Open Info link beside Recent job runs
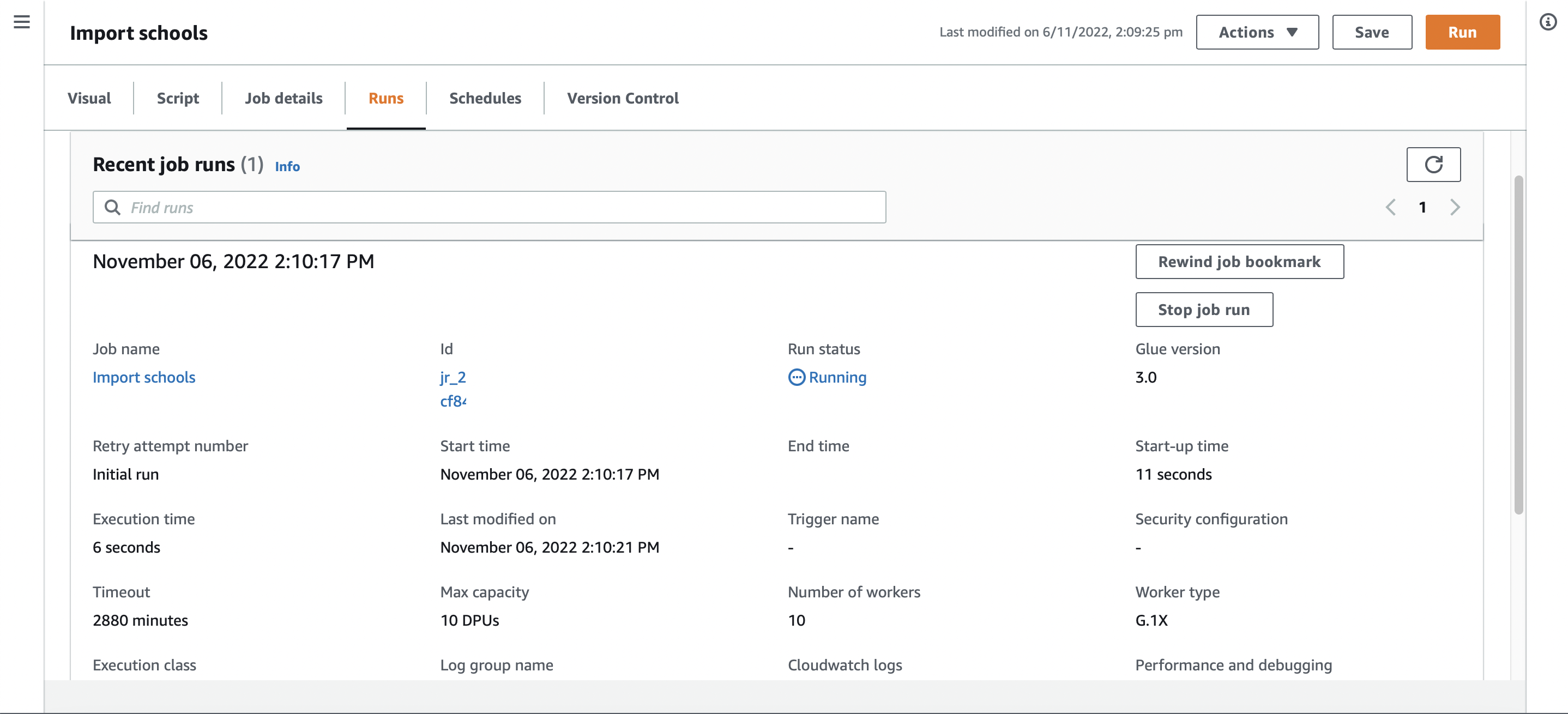 287,166
